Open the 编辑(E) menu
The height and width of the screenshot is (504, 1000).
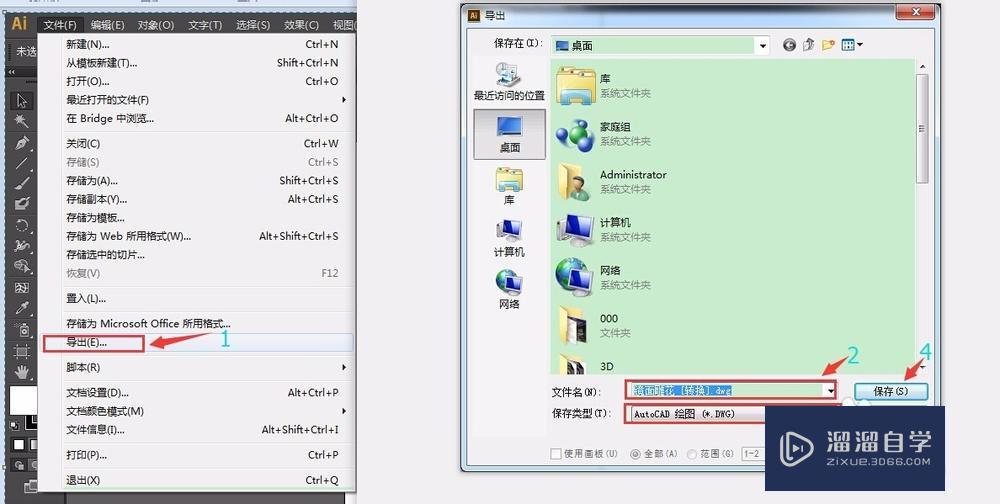[107, 25]
